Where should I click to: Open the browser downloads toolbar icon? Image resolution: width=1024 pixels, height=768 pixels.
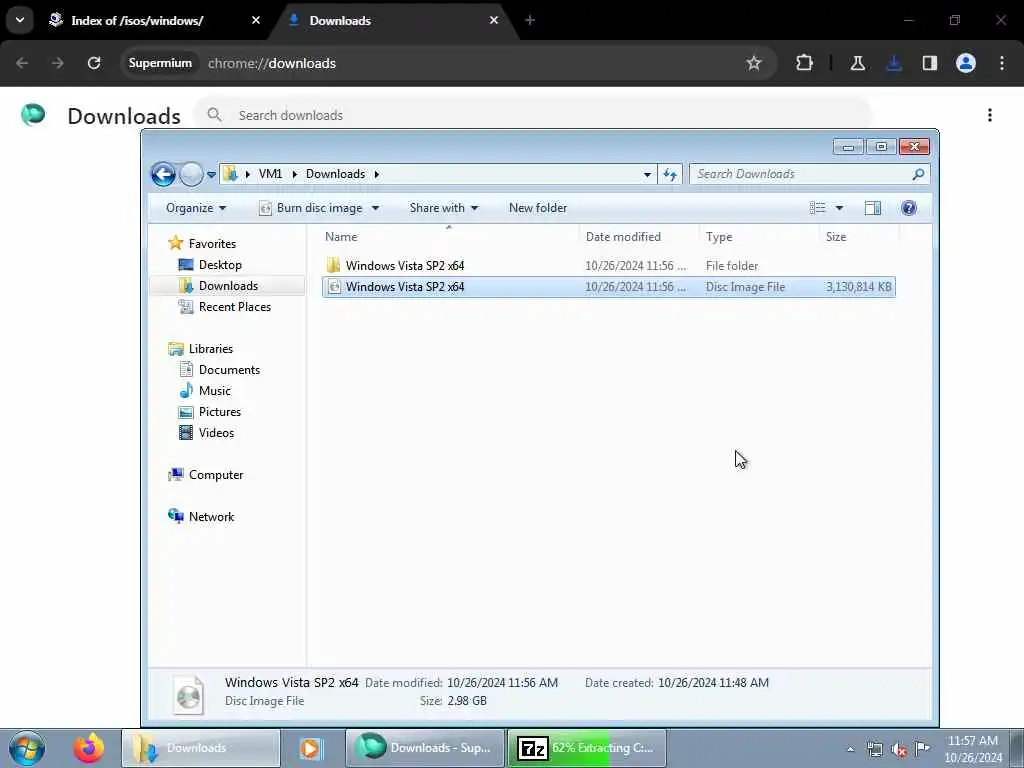(894, 63)
